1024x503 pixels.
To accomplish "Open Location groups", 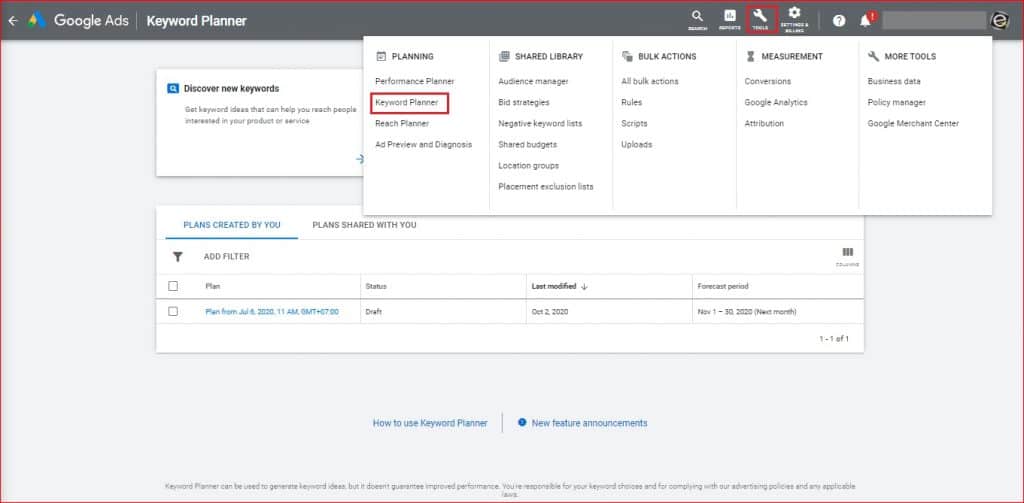I will point(528,165).
